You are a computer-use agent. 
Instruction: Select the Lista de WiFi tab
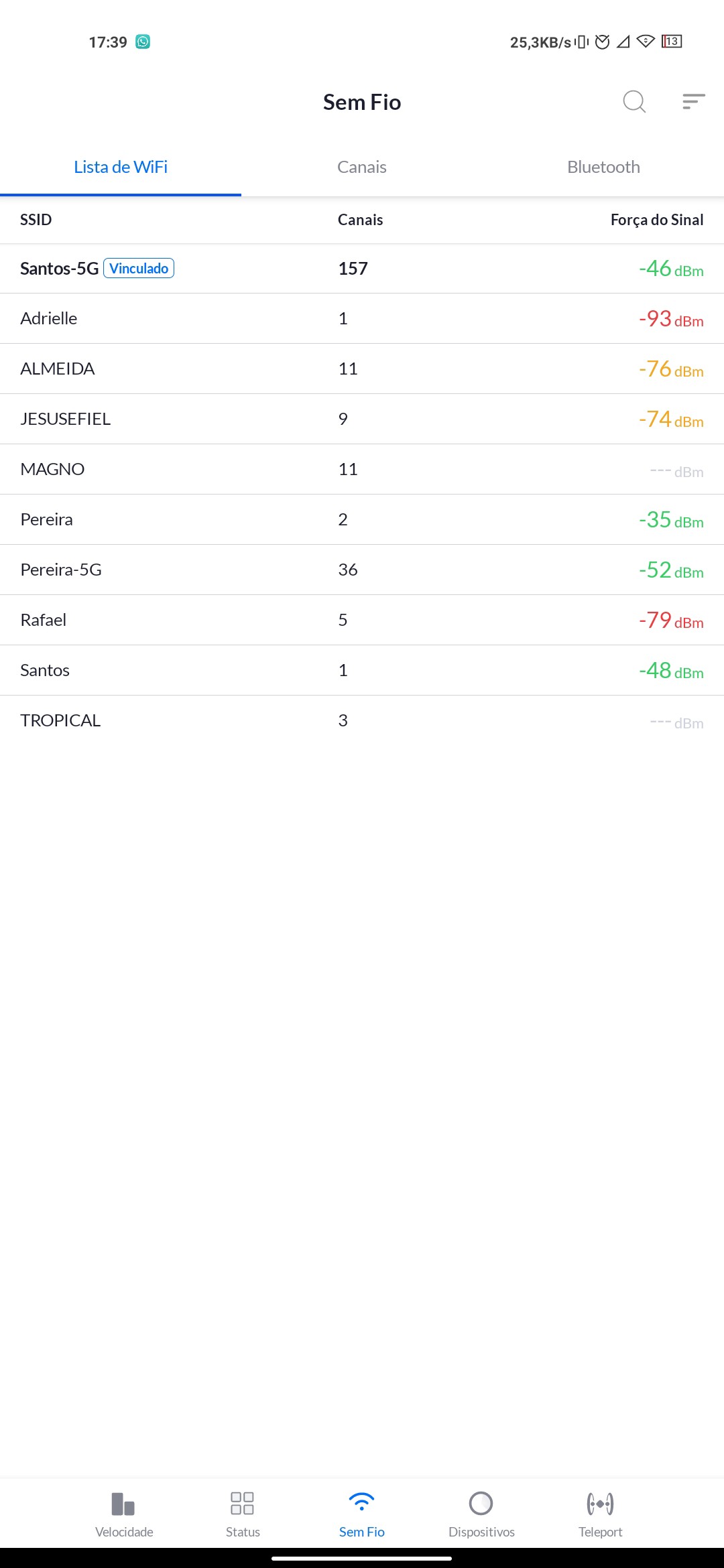121,167
